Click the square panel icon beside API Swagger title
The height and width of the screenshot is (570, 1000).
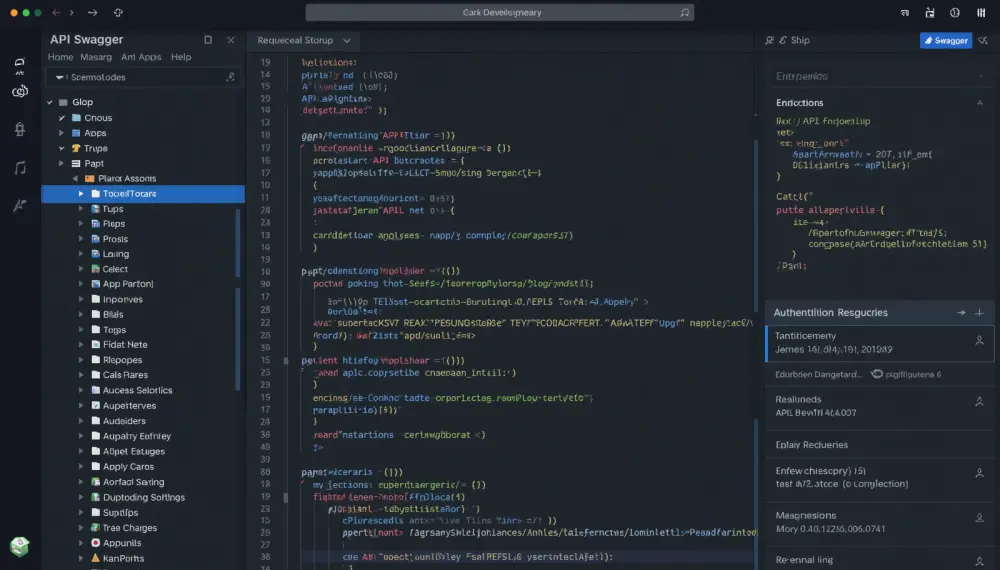tap(208, 40)
